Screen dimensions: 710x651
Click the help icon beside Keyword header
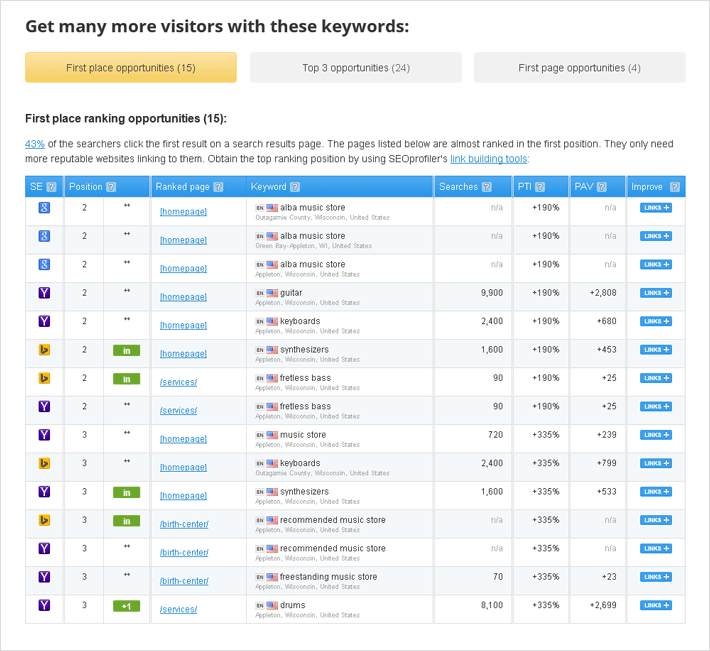295,187
